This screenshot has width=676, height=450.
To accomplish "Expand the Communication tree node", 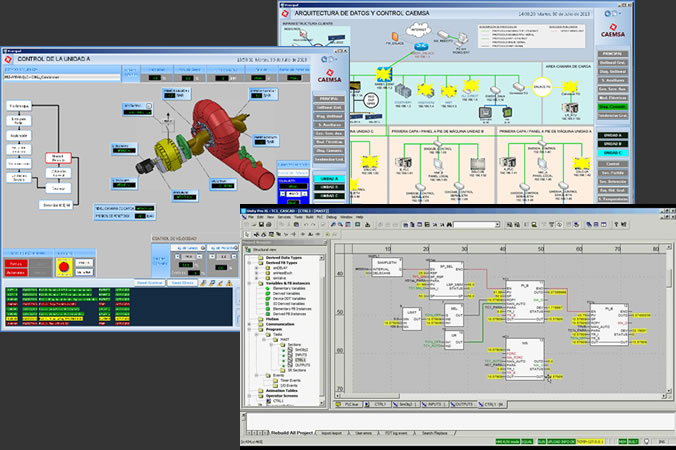I will 250,324.
